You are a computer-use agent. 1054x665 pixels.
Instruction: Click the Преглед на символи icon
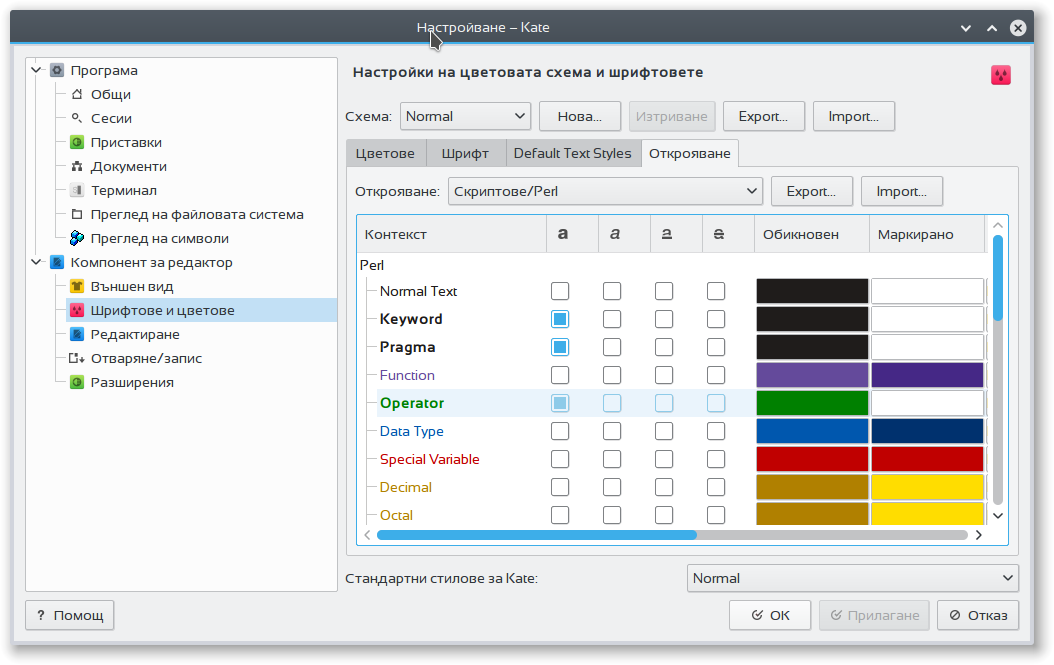[x=77, y=238]
